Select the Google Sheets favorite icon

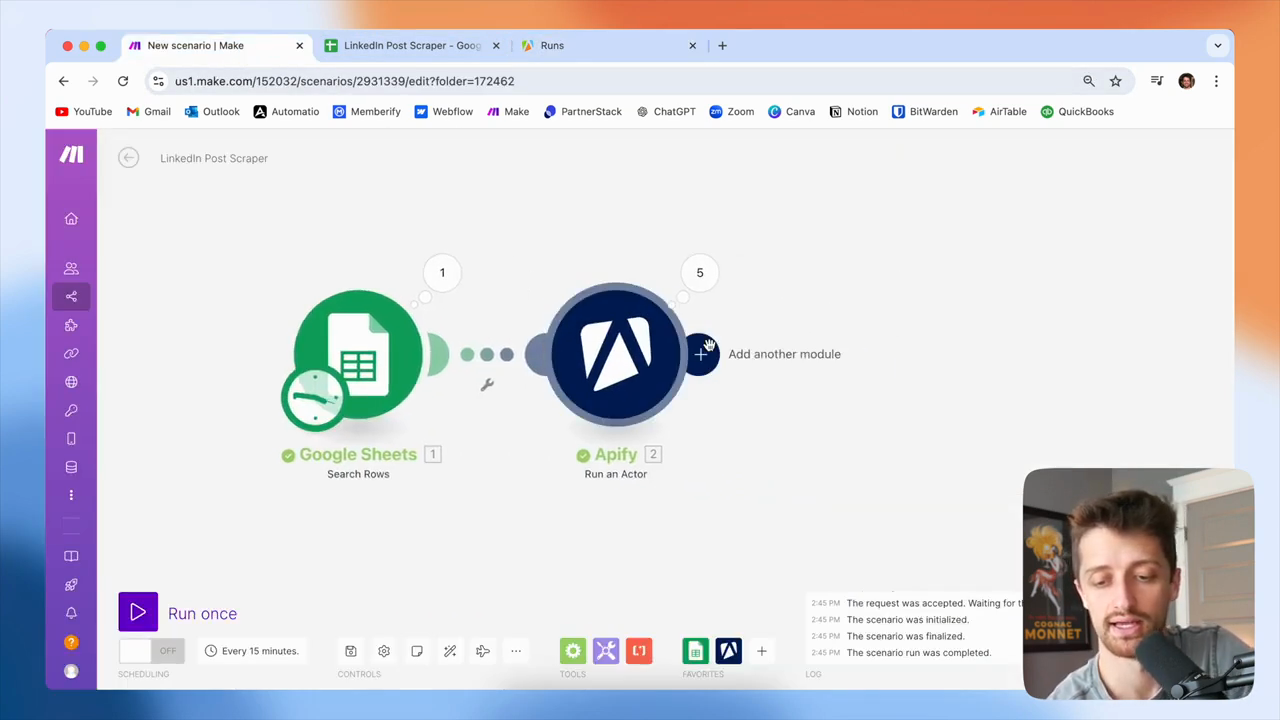point(695,651)
